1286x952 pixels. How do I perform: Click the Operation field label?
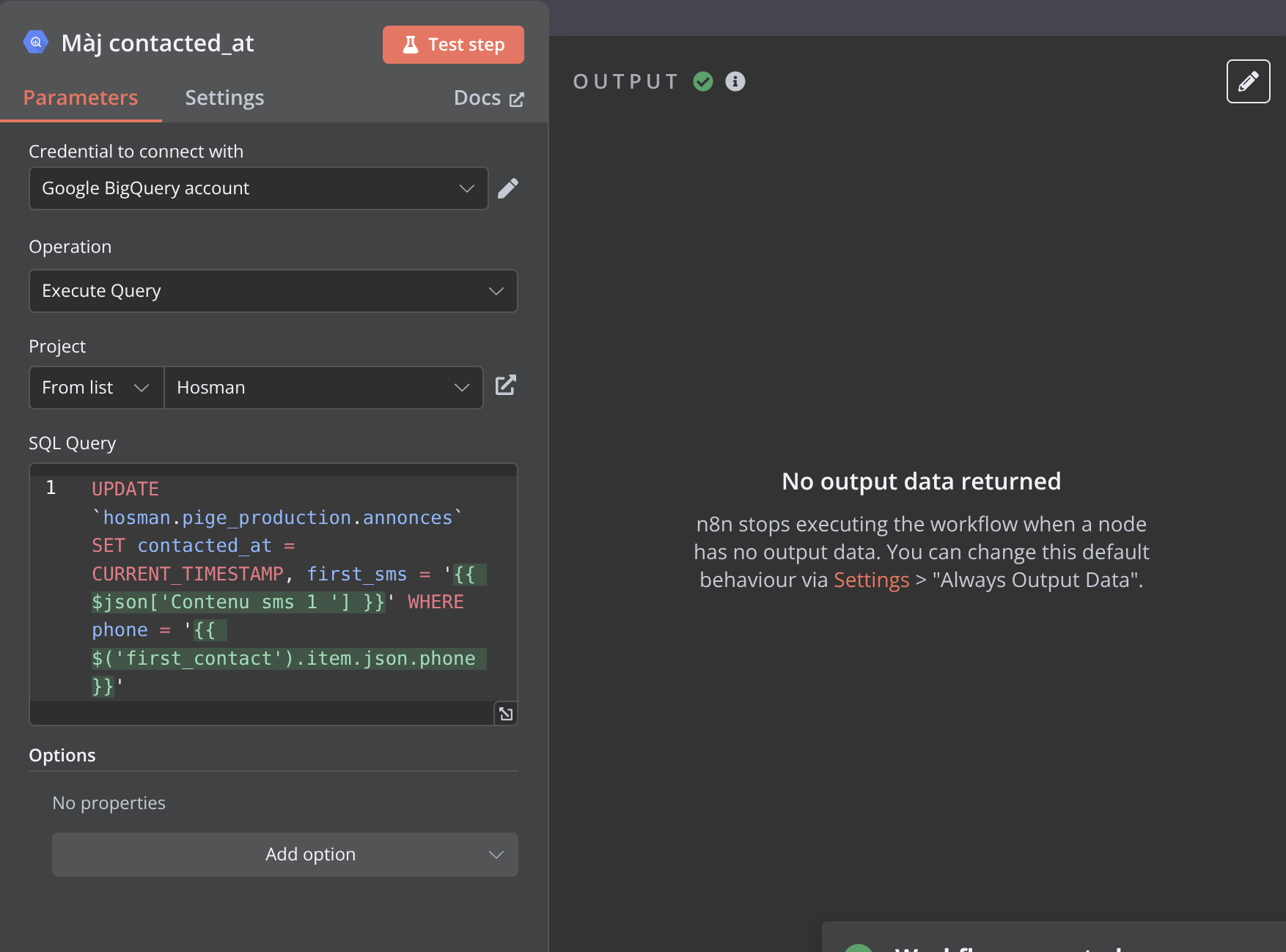[x=70, y=247]
